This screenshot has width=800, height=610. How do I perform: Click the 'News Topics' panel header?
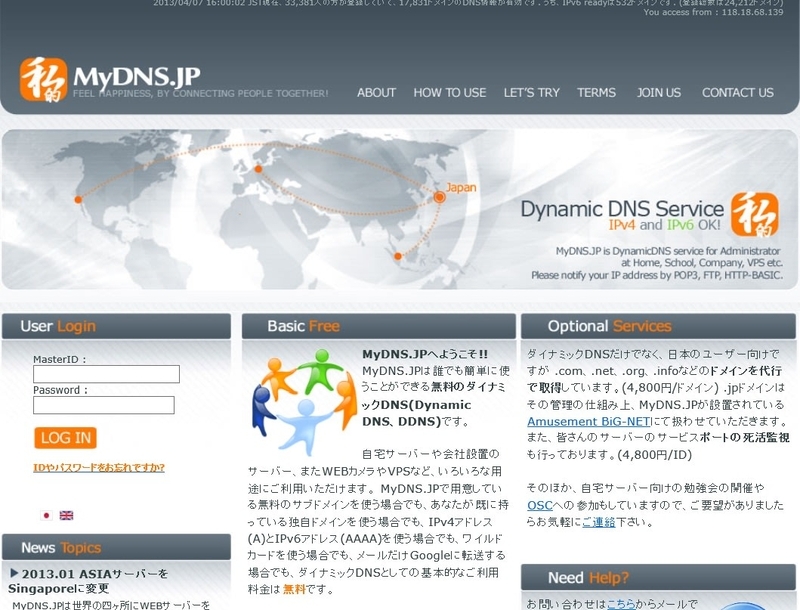[x=116, y=548]
